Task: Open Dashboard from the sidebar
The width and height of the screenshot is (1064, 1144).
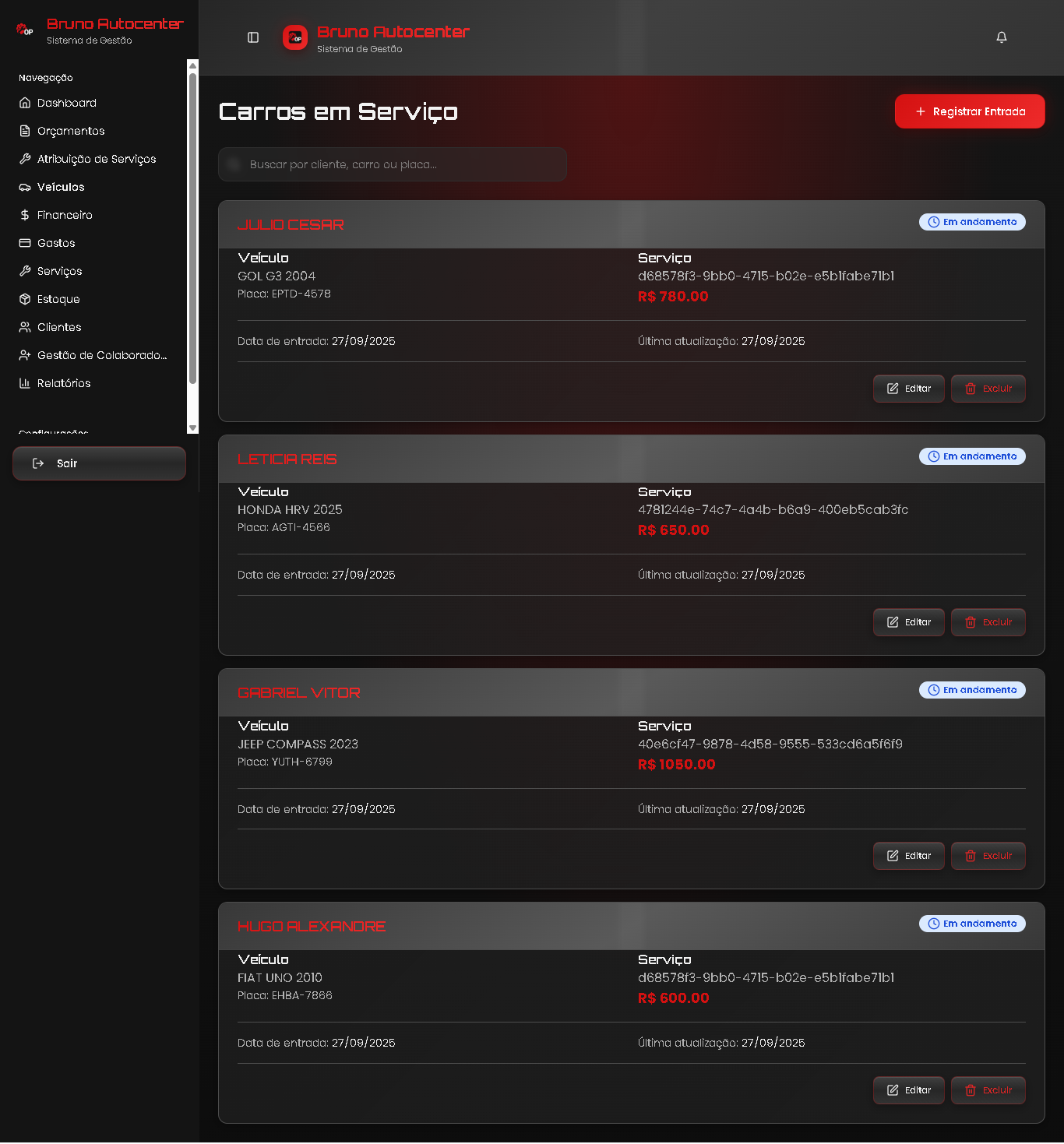Action: pyautogui.click(x=66, y=103)
